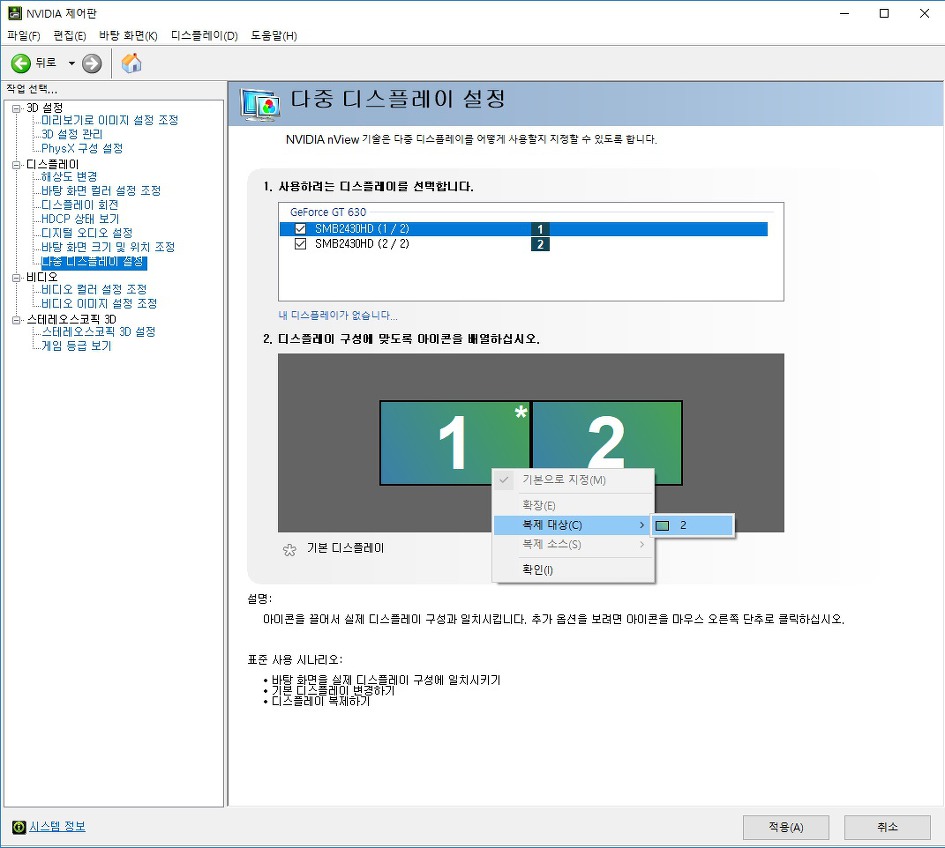Open 비디오 컬러 설정 조정 page
The height and width of the screenshot is (848, 945).
[x=94, y=290]
